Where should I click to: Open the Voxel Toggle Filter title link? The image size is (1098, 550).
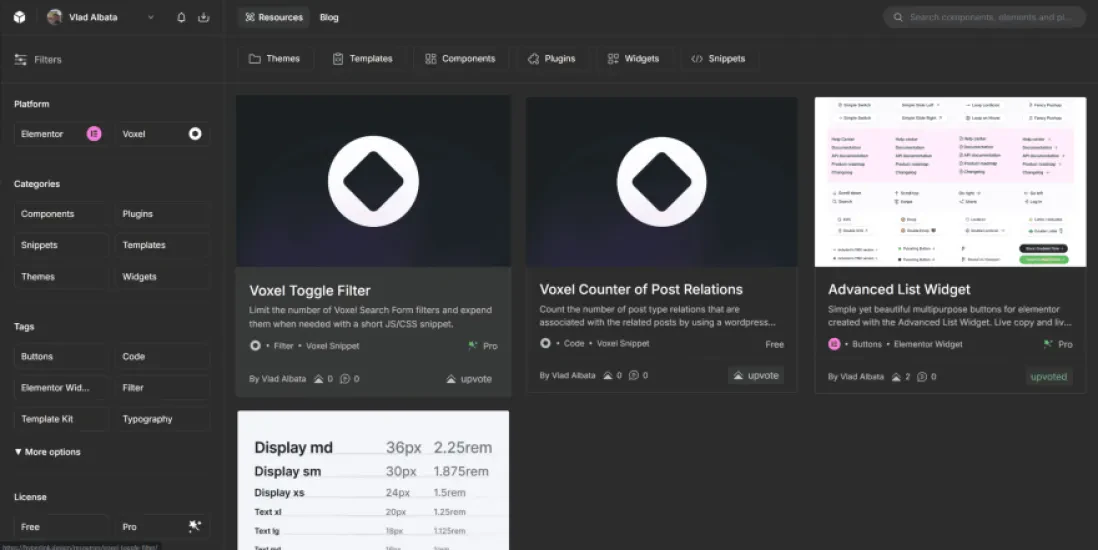coord(310,291)
